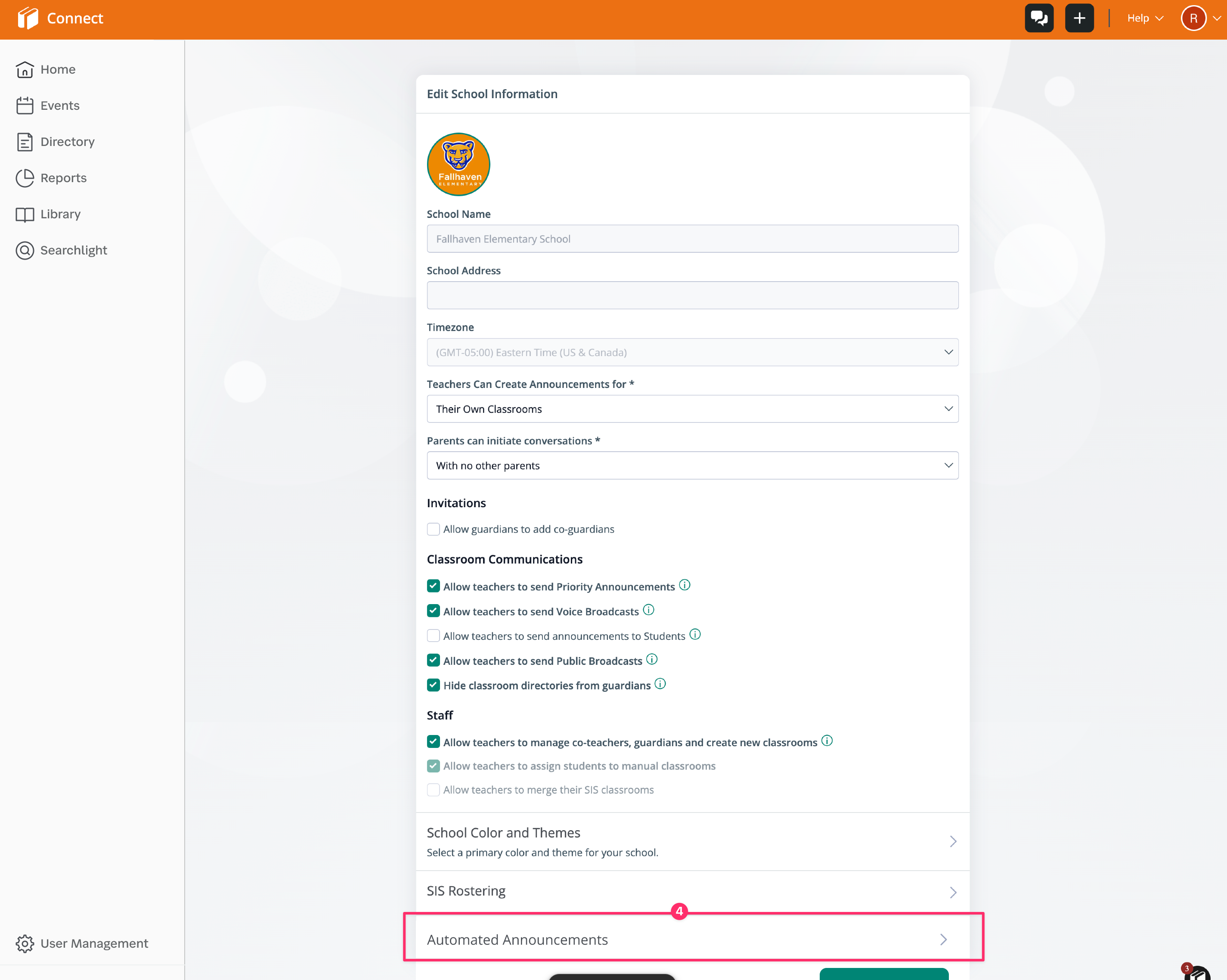Image resolution: width=1227 pixels, height=980 pixels.
Task: Click info icon beside Priority Announcements
Action: (x=685, y=585)
